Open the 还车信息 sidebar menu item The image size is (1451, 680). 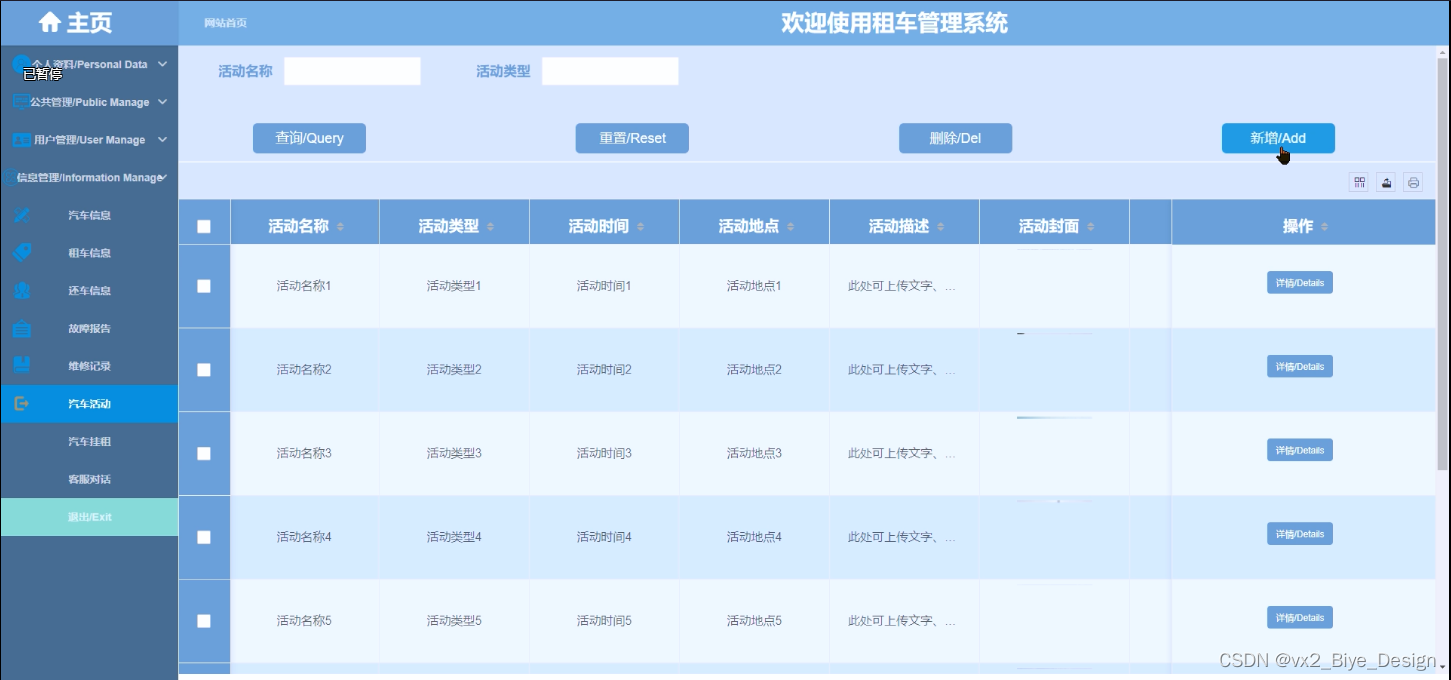(x=89, y=291)
